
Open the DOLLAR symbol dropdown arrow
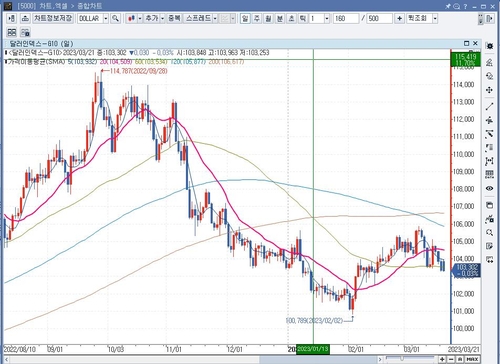106,18
